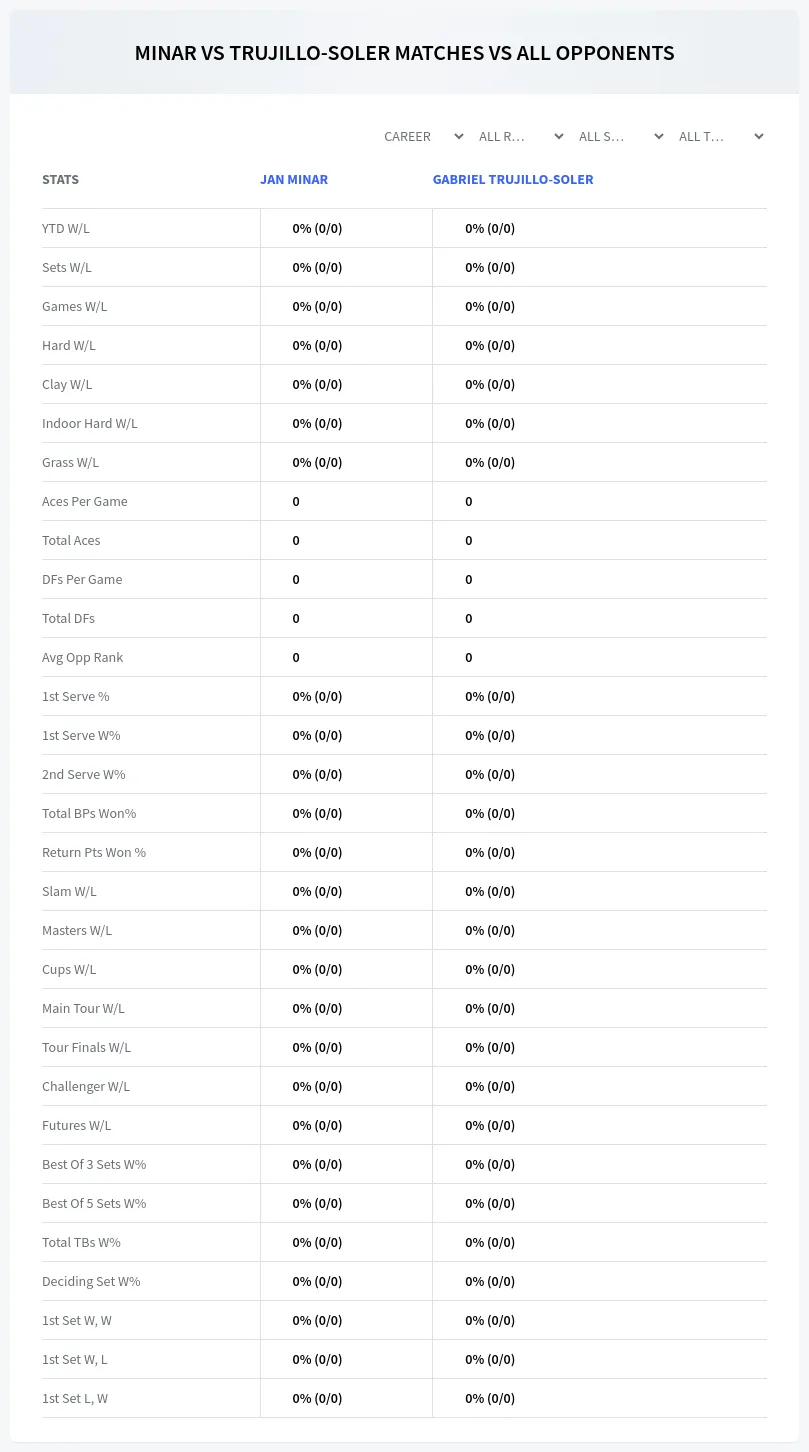Image resolution: width=809 pixels, height=1452 pixels.
Task: Select the Challenger W/L row label
Action: coord(86,1086)
